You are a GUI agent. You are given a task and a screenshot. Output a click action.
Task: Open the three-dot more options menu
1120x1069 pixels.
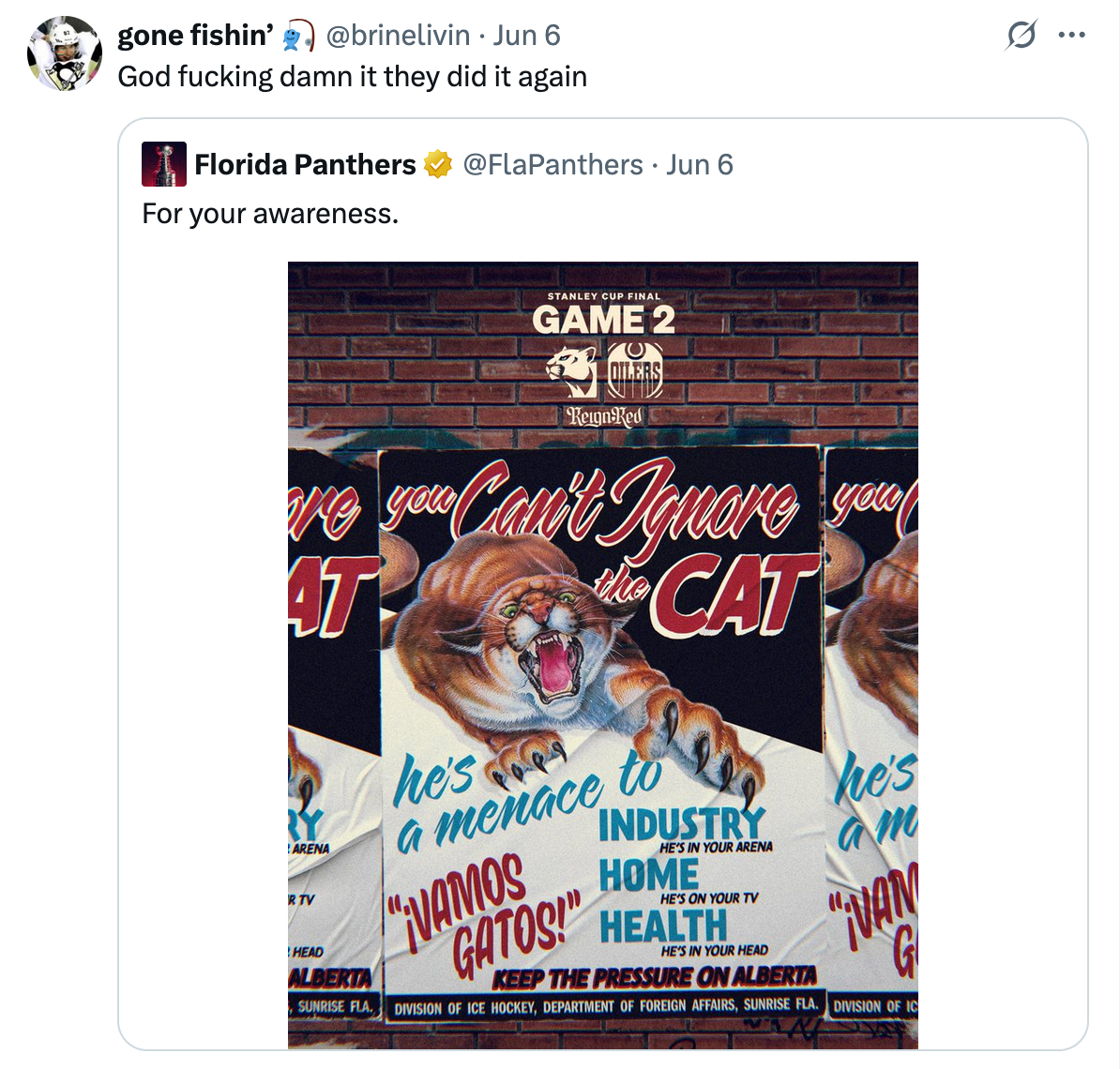click(x=1071, y=36)
